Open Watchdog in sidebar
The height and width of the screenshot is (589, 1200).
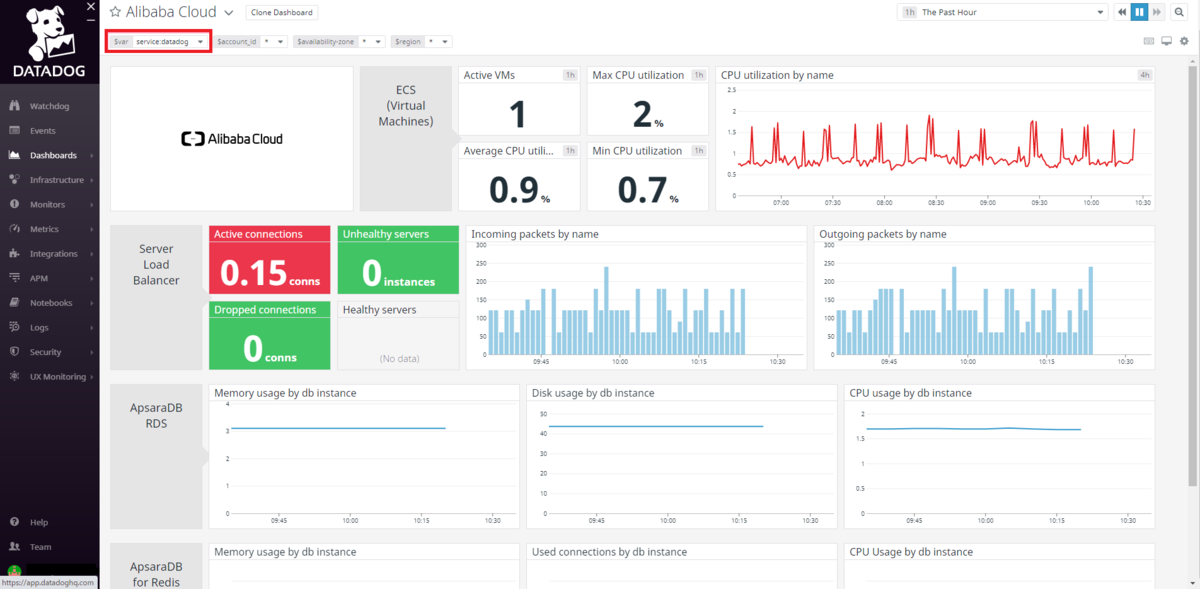50,106
